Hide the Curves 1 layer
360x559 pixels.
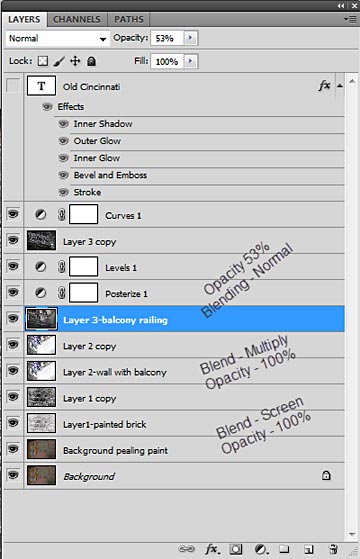(x=13, y=214)
